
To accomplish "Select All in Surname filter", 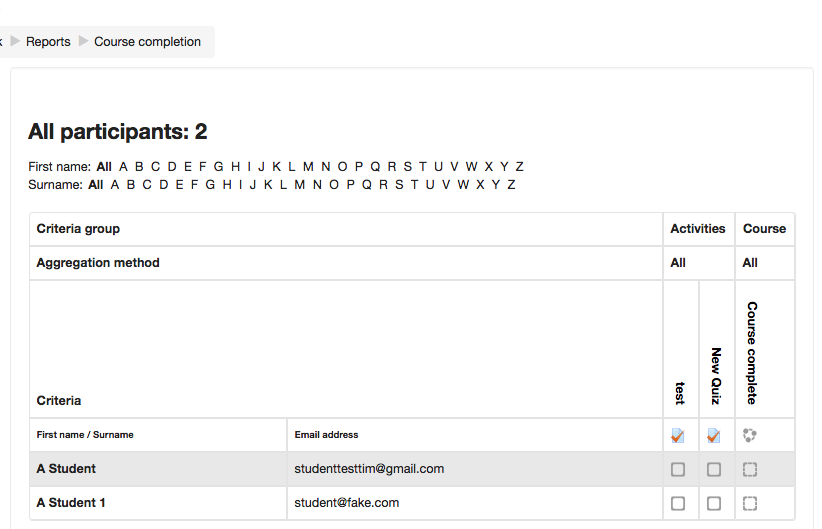I will [95, 185].
